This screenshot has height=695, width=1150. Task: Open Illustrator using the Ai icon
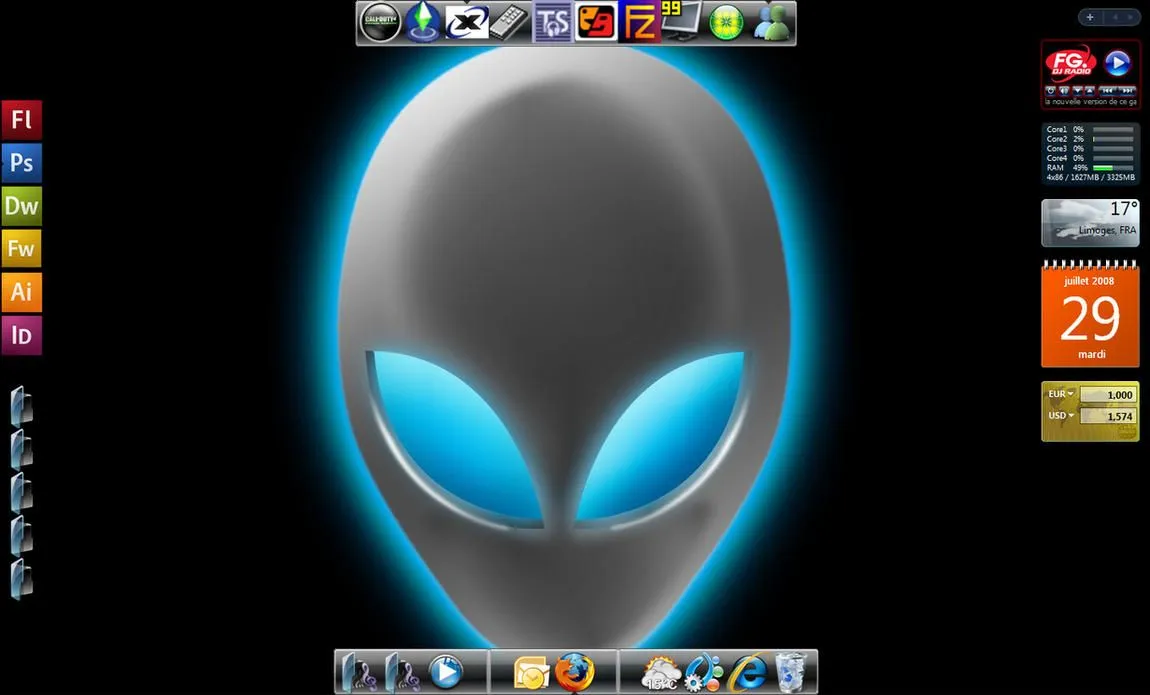tap(21, 292)
